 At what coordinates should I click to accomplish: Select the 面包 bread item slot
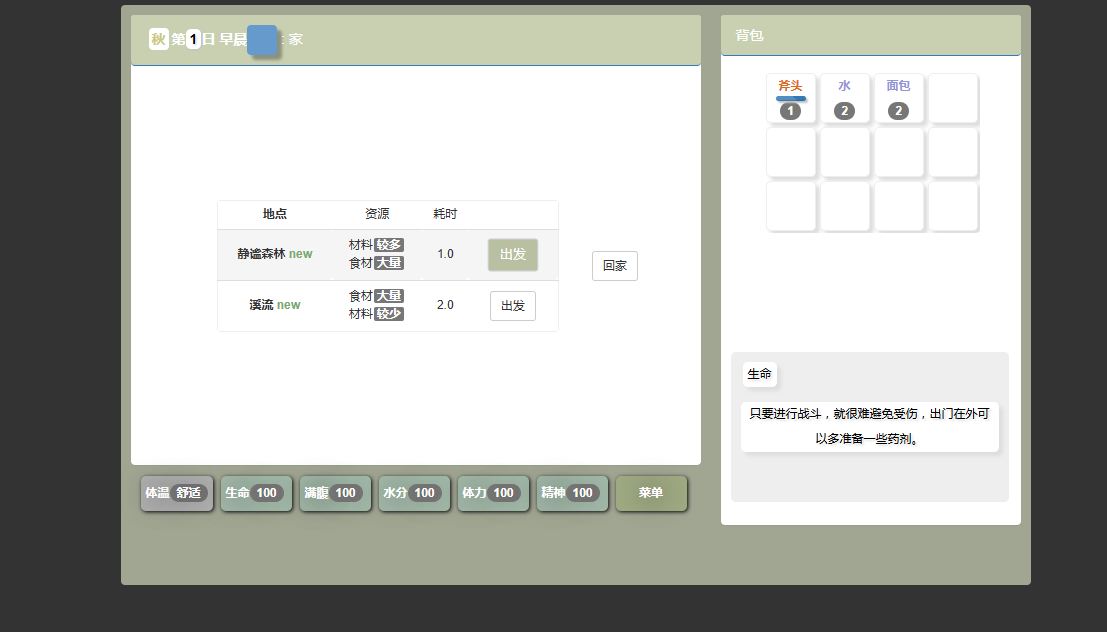coord(898,98)
